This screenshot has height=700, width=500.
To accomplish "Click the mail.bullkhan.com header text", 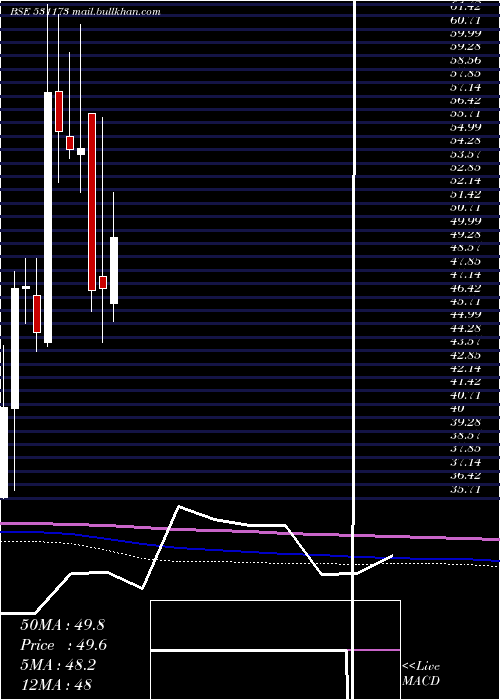I will click(116, 12).
